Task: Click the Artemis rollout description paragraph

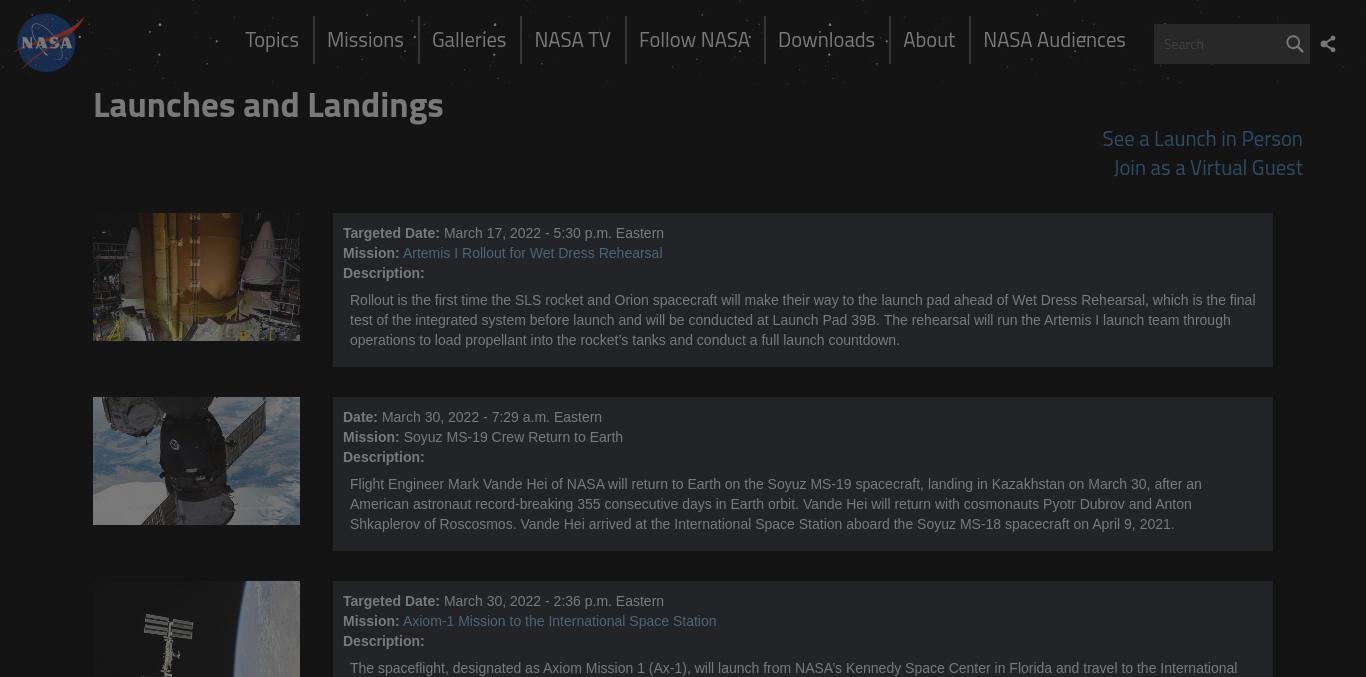Action: click(802, 320)
